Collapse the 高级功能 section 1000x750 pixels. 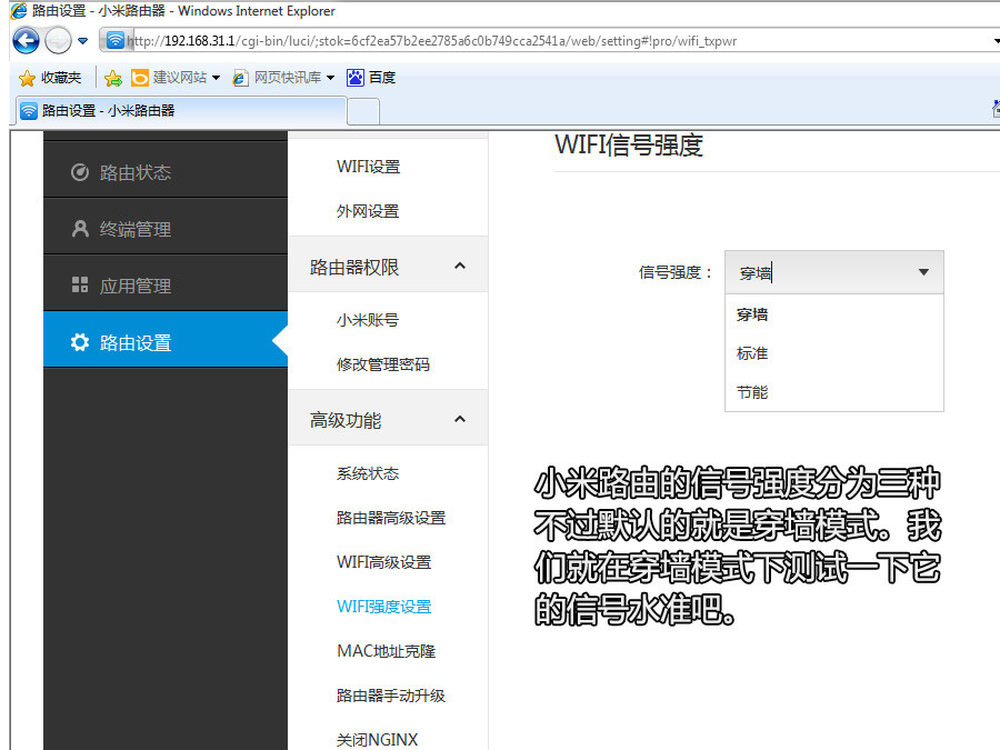click(x=388, y=420)
